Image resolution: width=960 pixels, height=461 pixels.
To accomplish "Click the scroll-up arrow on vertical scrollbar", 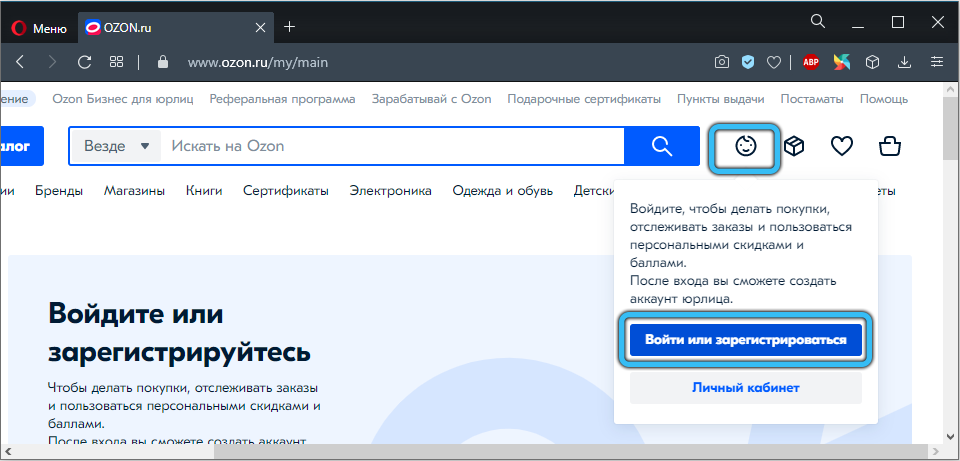I will pyautogui.click(x=948, y=89).
